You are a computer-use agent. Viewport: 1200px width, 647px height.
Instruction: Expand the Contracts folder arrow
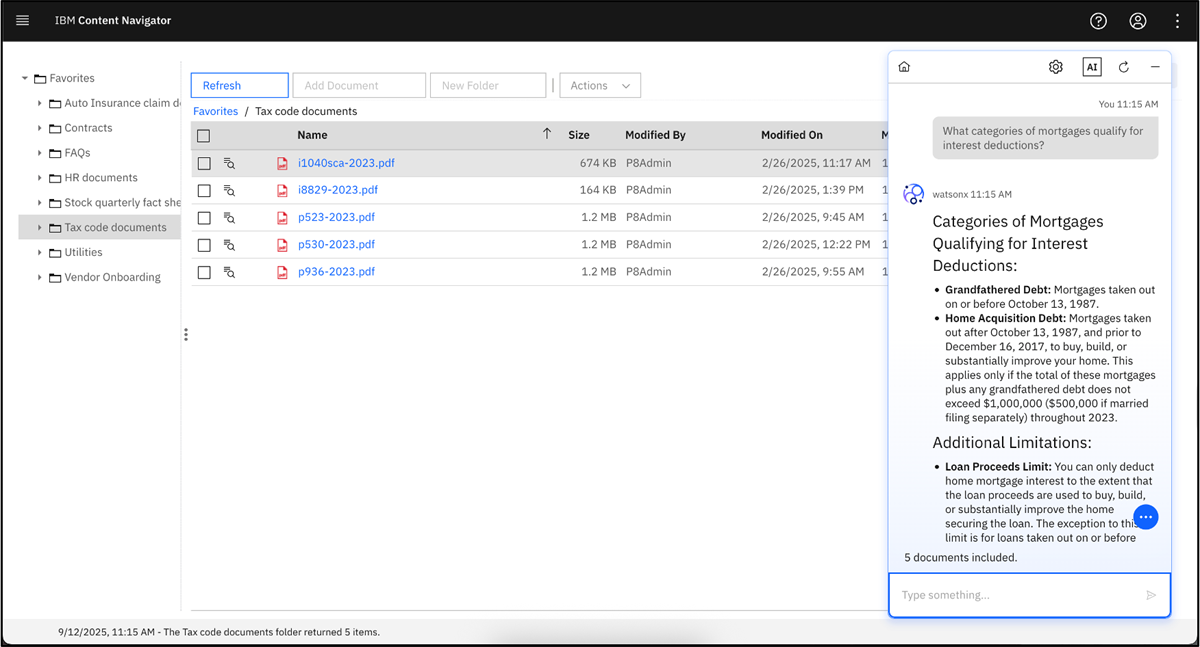coord(40,128)
